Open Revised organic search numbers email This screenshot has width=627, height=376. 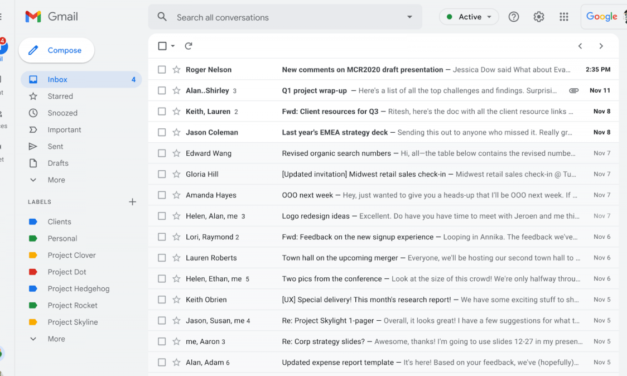(383, 153)
